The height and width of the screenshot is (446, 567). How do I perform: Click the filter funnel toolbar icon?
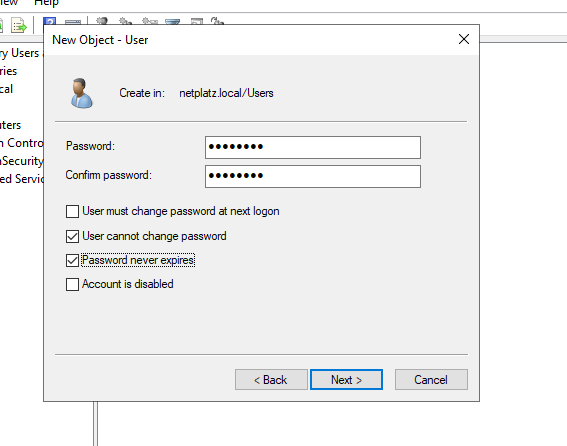coord(172,22)
